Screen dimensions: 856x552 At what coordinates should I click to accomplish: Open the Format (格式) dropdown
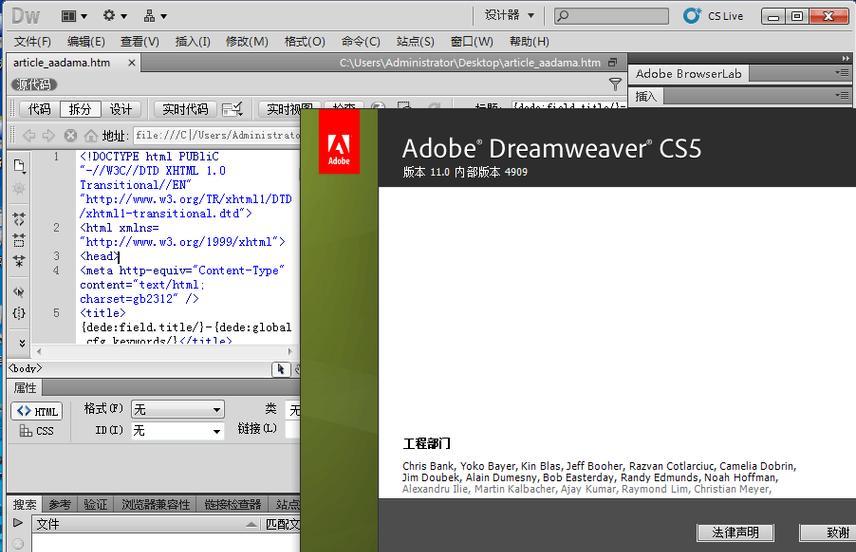(177, 409)
